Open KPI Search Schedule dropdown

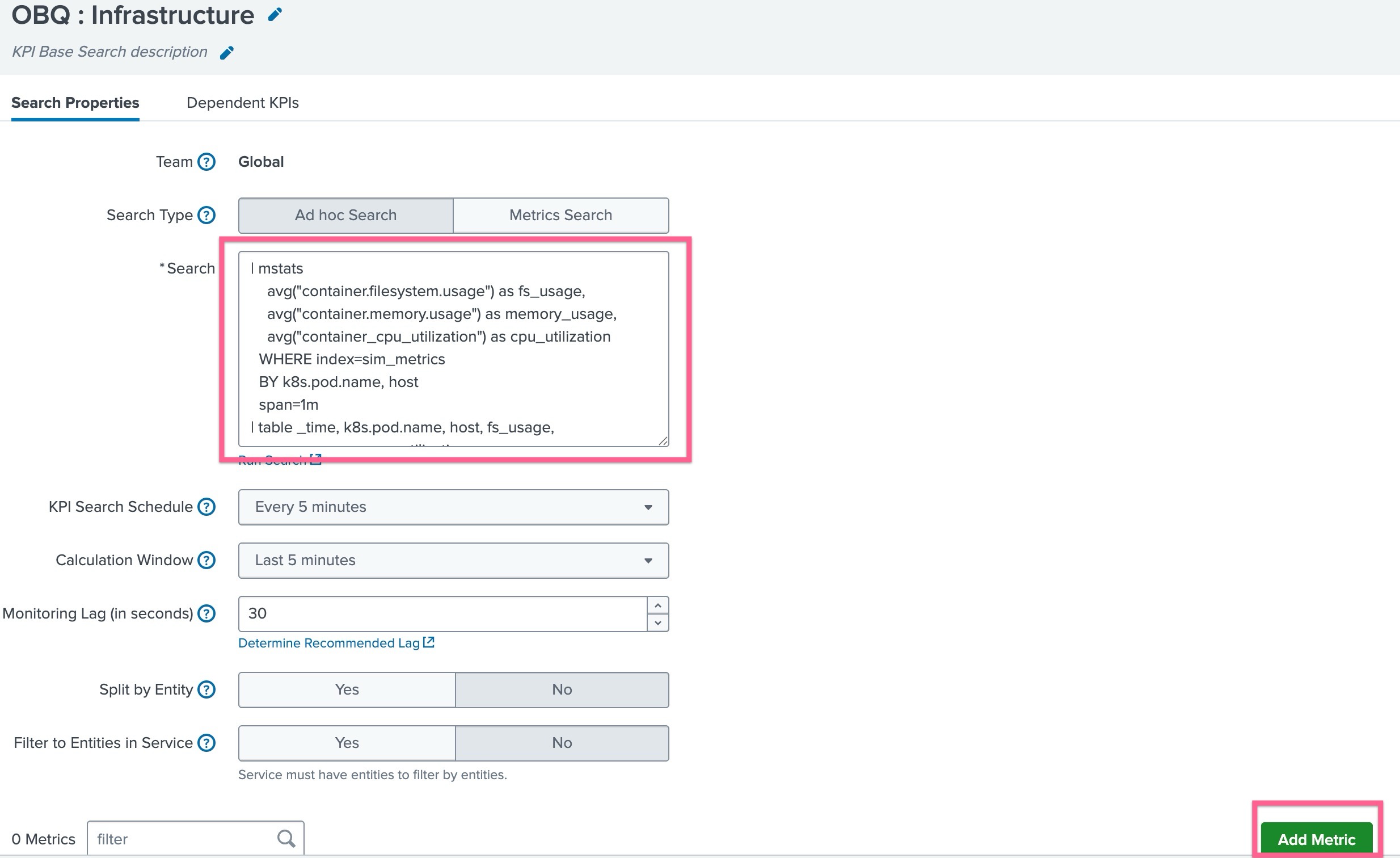tap(453, 507)
